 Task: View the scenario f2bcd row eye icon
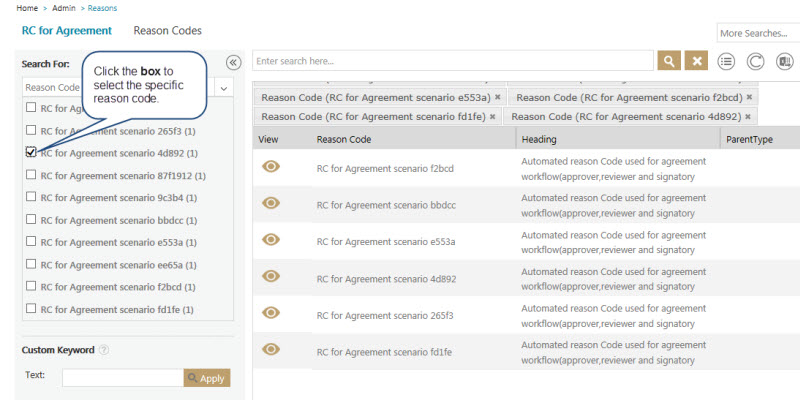[270, 168]
